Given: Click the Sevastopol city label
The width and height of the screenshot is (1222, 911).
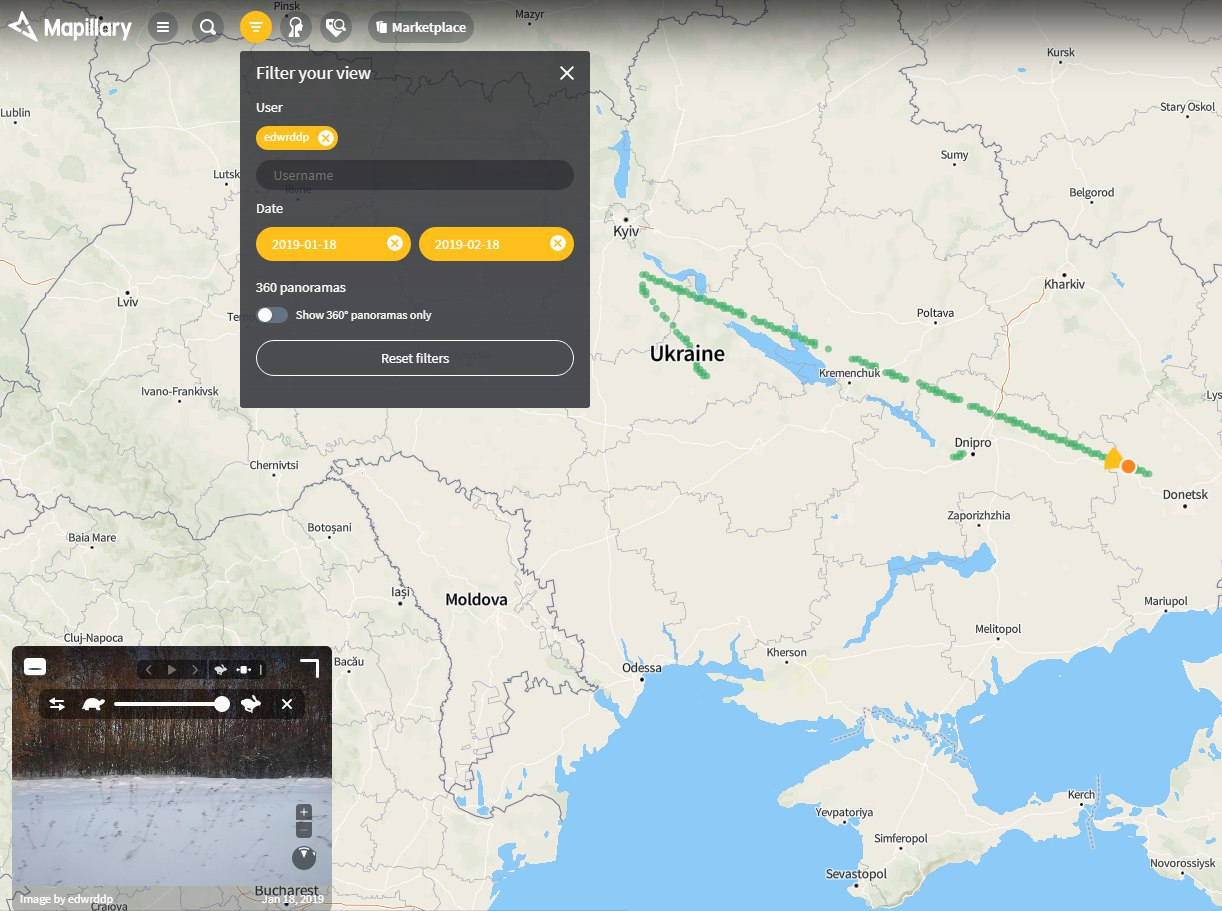Looking at the screenshot, I should point(857,873).
